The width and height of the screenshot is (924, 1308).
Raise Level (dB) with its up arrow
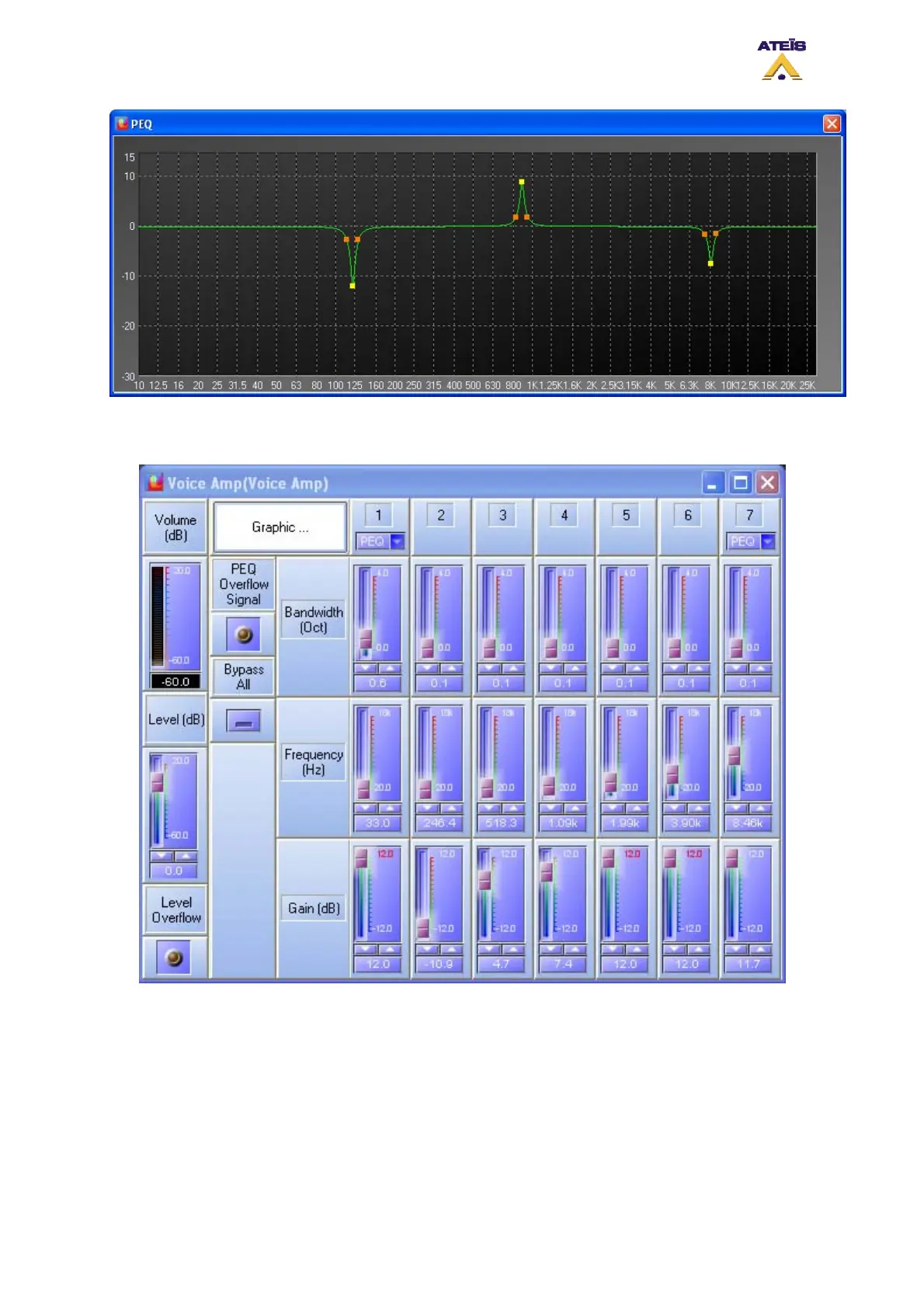click(185, 856)
